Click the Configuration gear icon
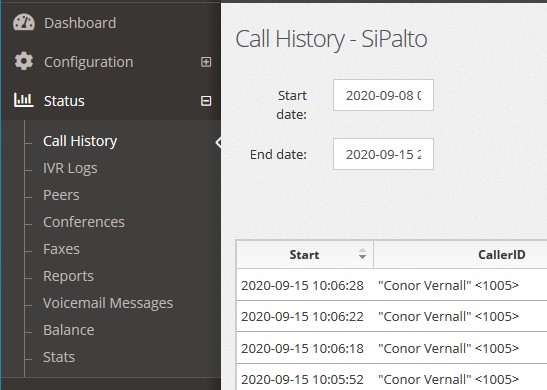Screen dimensions: 547x390 coord(24,61)
